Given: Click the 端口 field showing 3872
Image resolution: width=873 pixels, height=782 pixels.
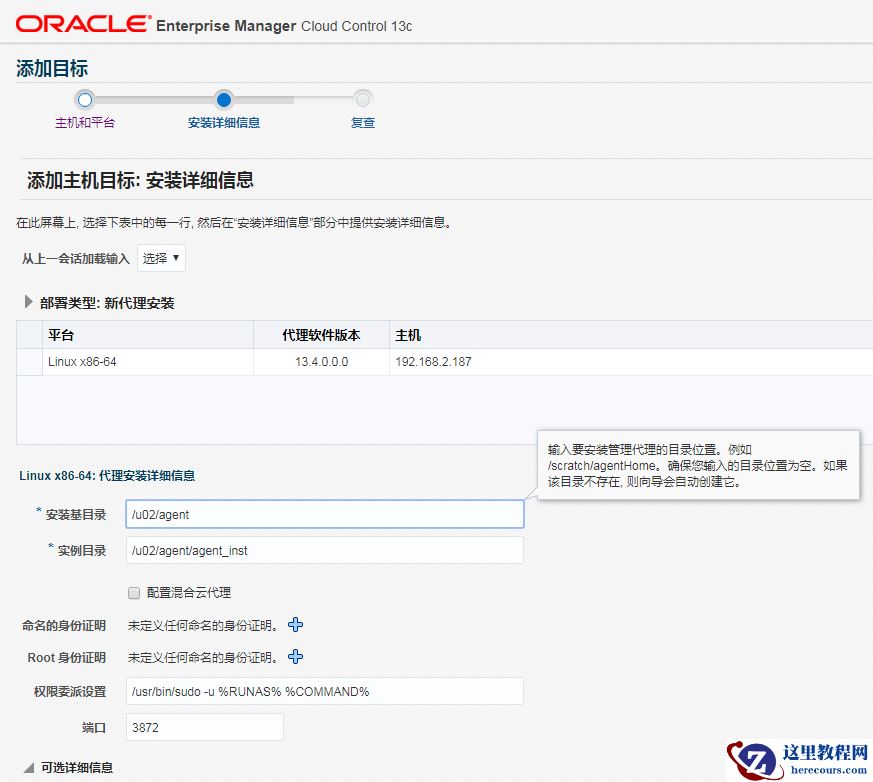Looking at the screenshot, I should [205, 727].
